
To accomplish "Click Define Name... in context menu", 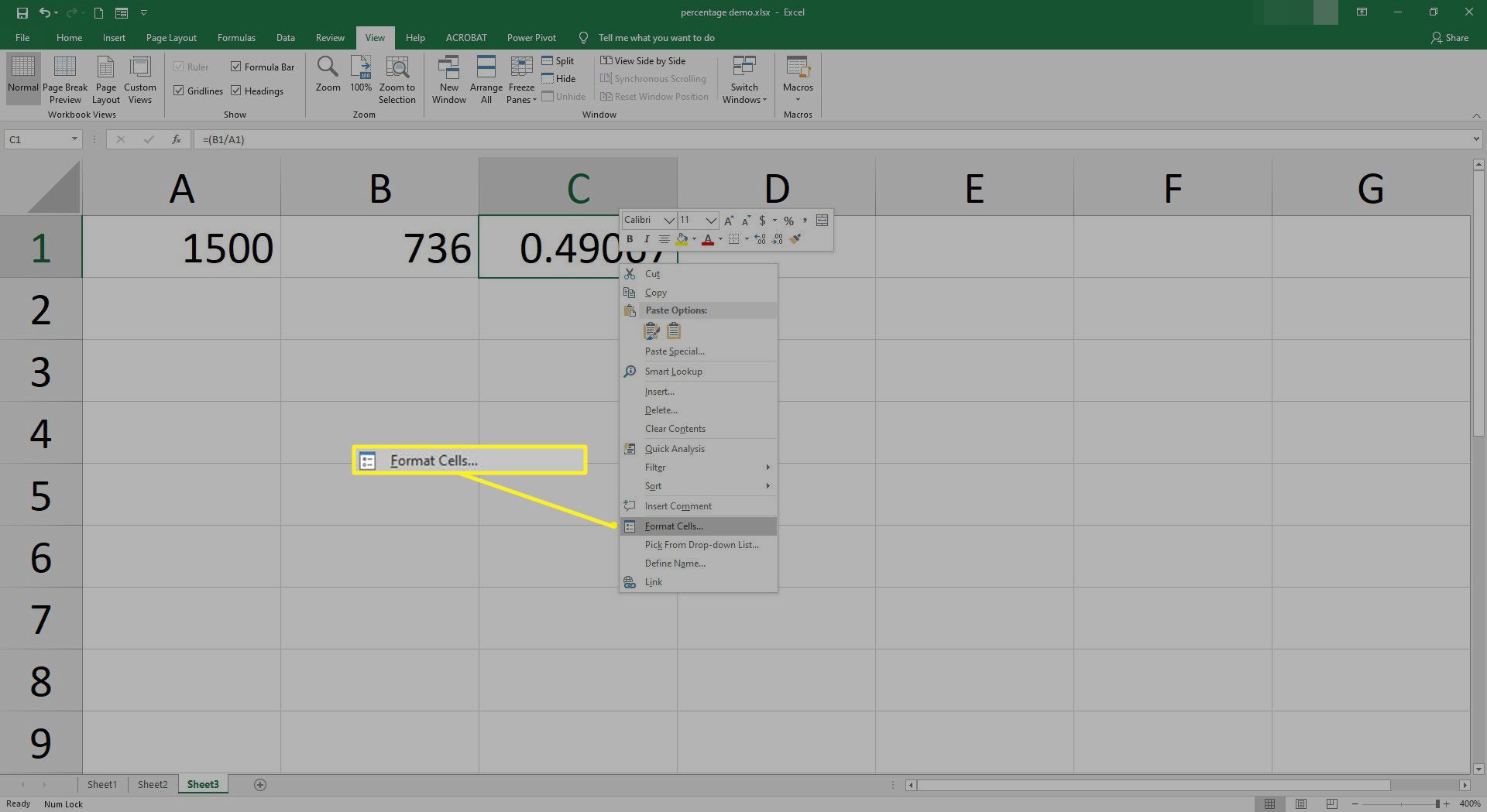I will pos(699,564).
